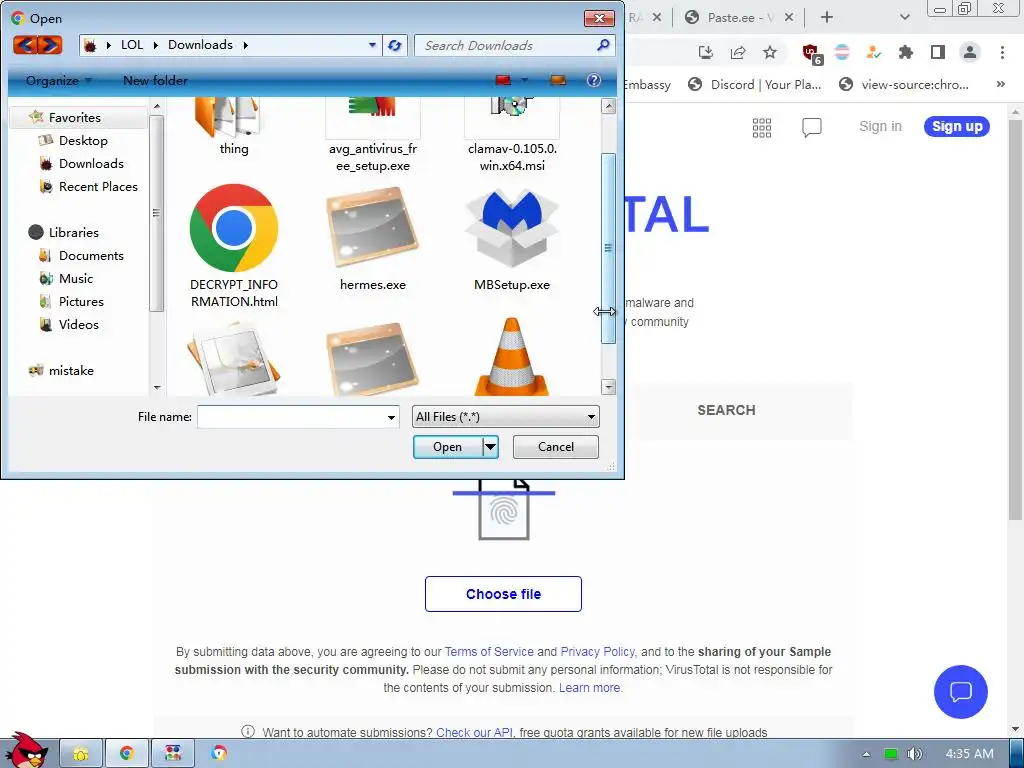Open Recent Places in sidebar
This screenshot has width=1024, height=768.
pos(98,187)
